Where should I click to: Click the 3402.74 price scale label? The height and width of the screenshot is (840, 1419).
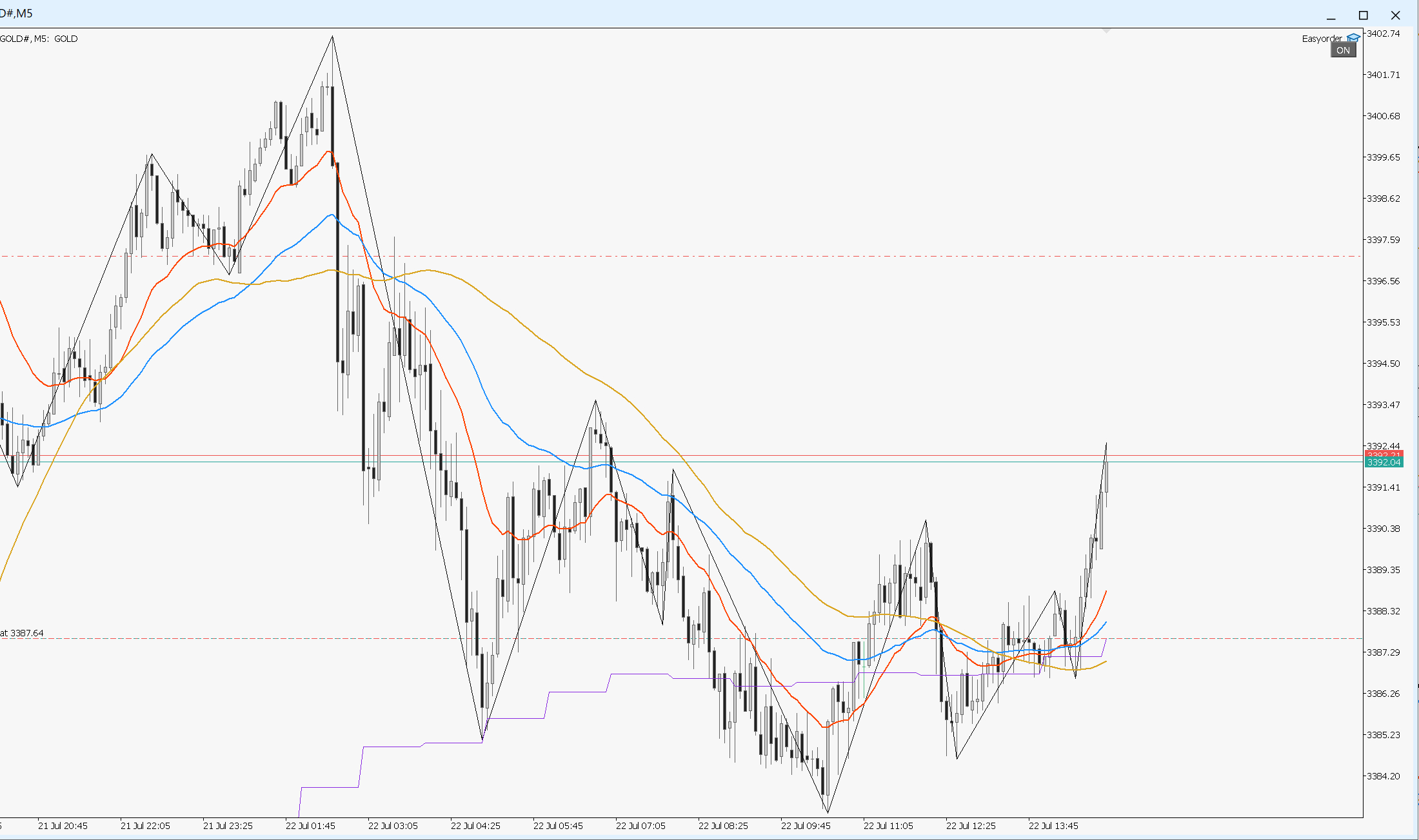pos(1384,34)
